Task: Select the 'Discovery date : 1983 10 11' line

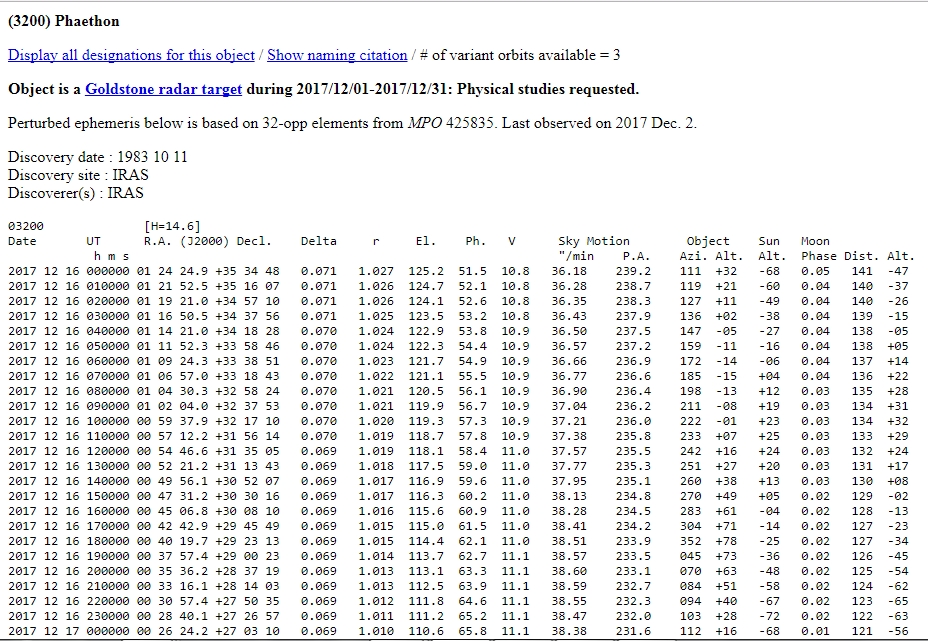Action: pyautogui.click(x=97, y=158)
